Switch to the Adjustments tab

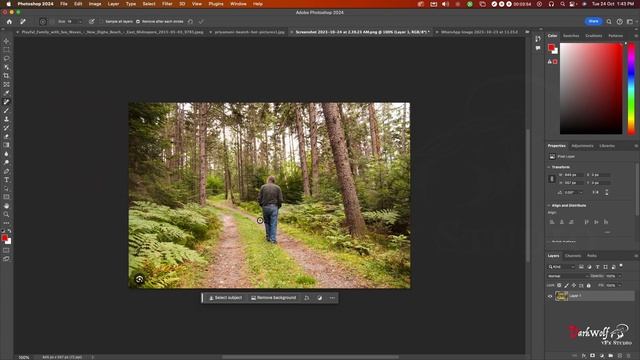click(582, 146)
